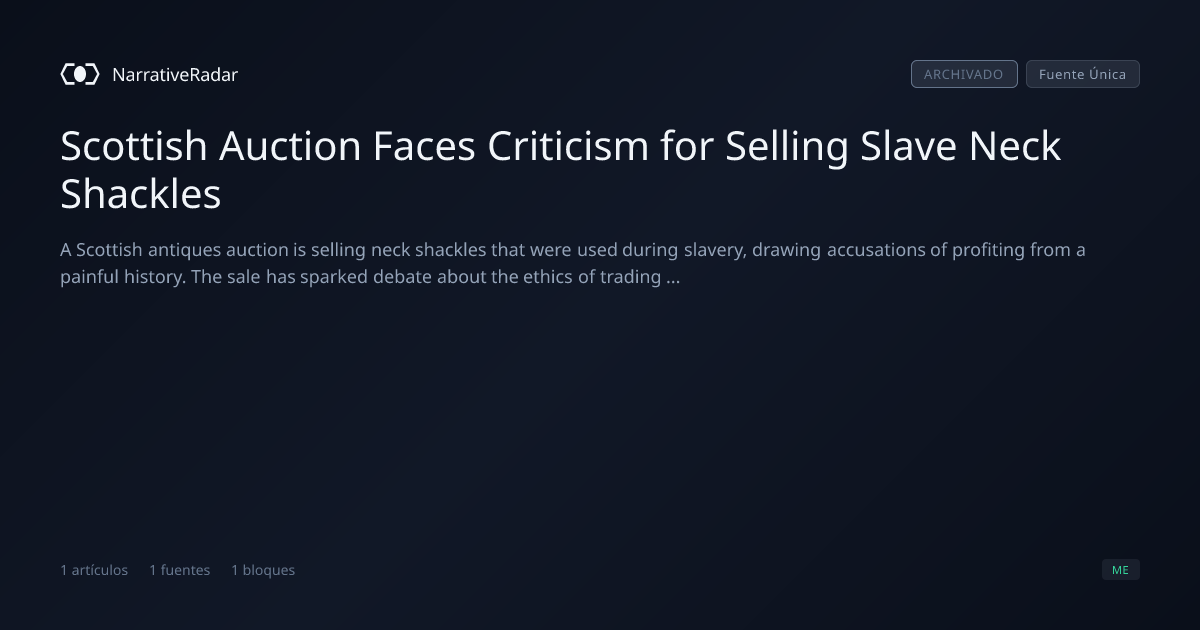1200x630 pixels.
Task: Select the ARCHIVADO status badge
Action: pos(964,74)
